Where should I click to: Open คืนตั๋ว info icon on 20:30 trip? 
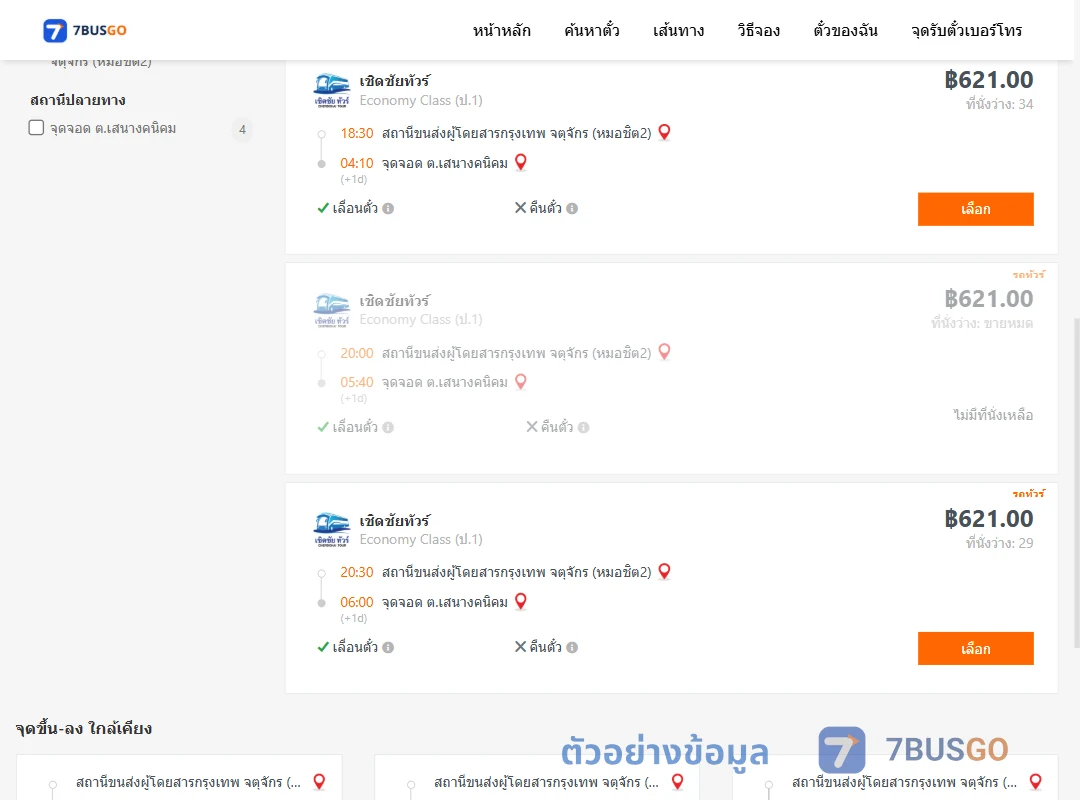[x=572, y=647]
